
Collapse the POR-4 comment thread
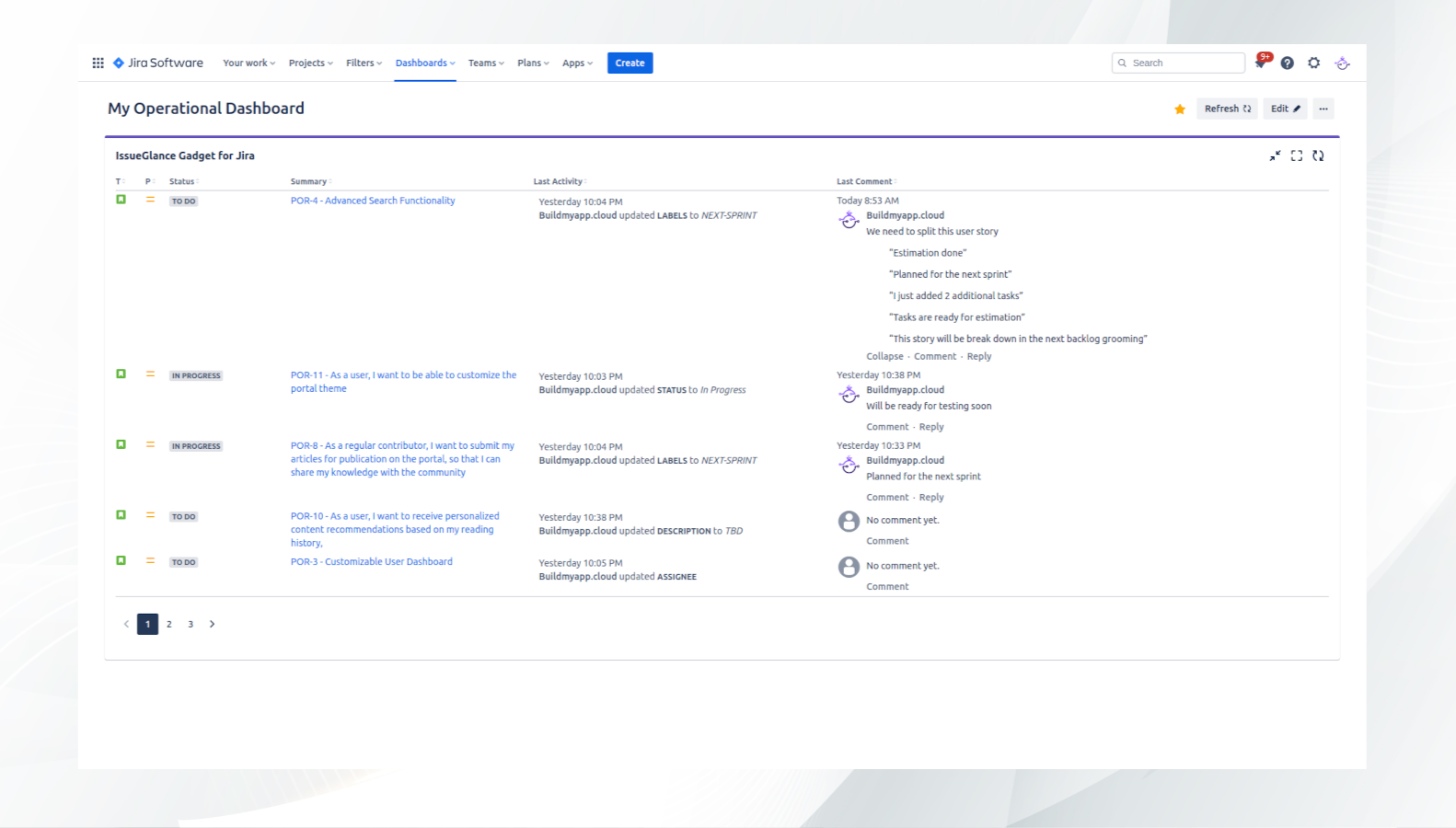pyautogui.click(x=884, y=356)
